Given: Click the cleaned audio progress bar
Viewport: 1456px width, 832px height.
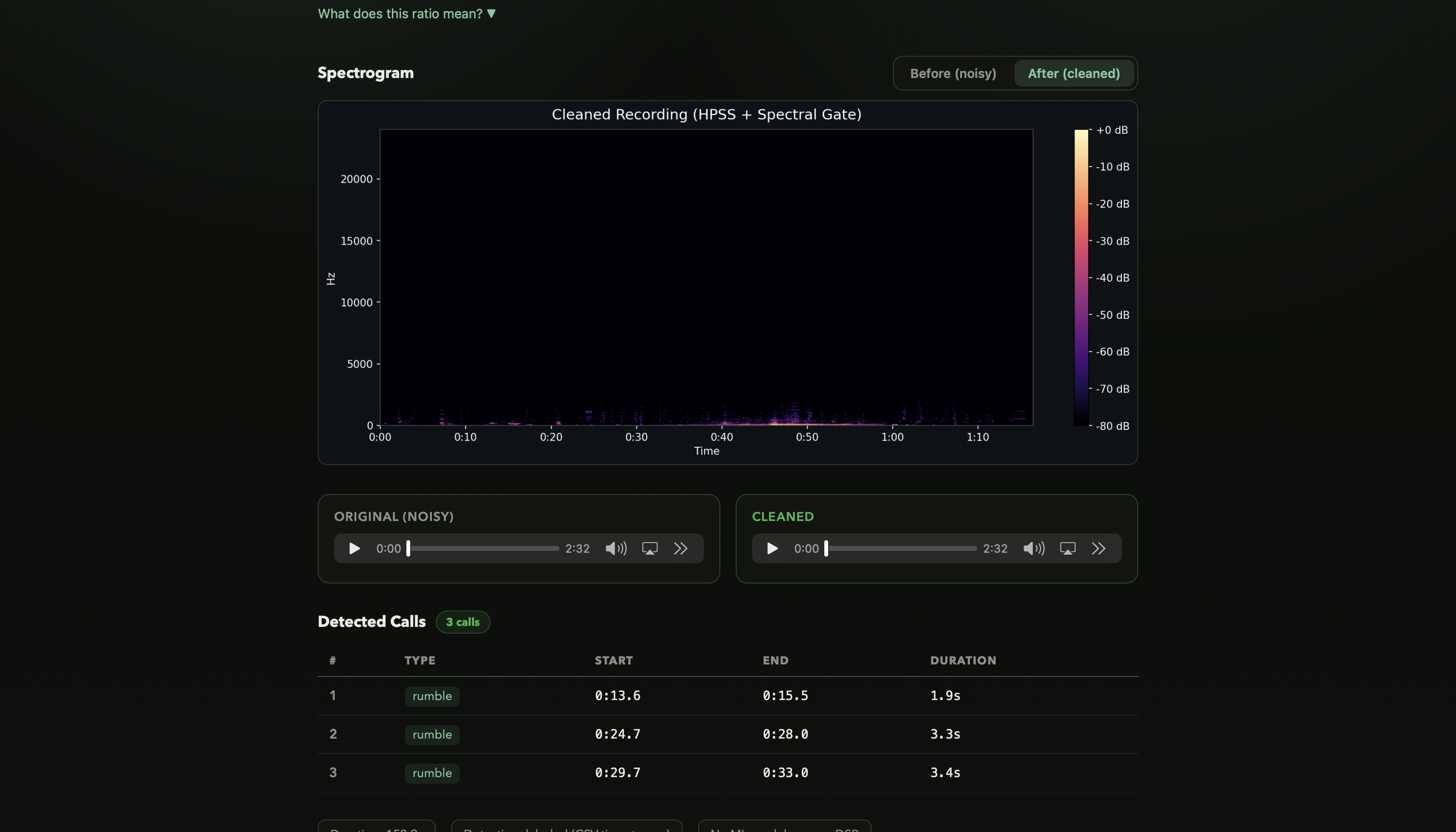Looking at the screenshot, I should click(901, 548).
